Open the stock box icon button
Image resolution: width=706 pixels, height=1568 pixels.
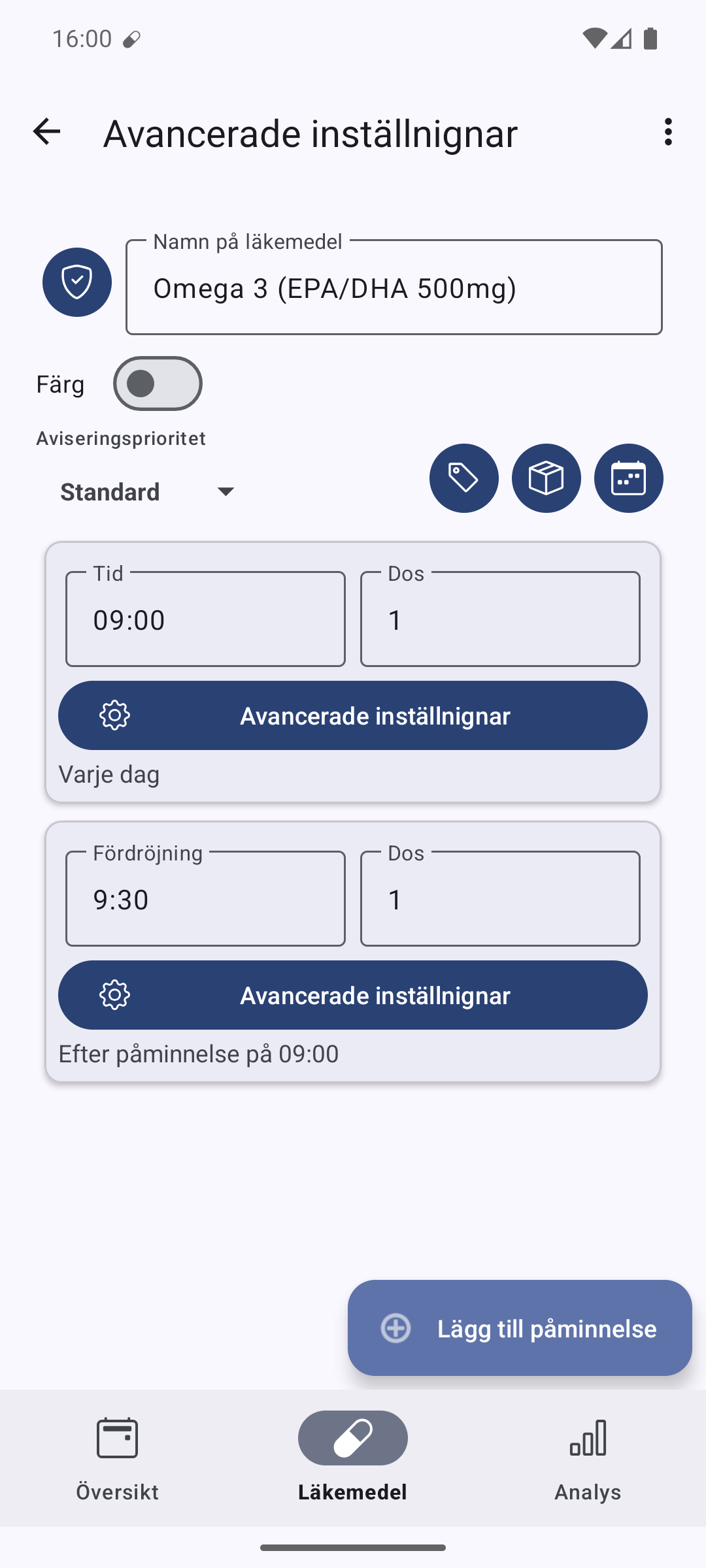tap(546, 478)
